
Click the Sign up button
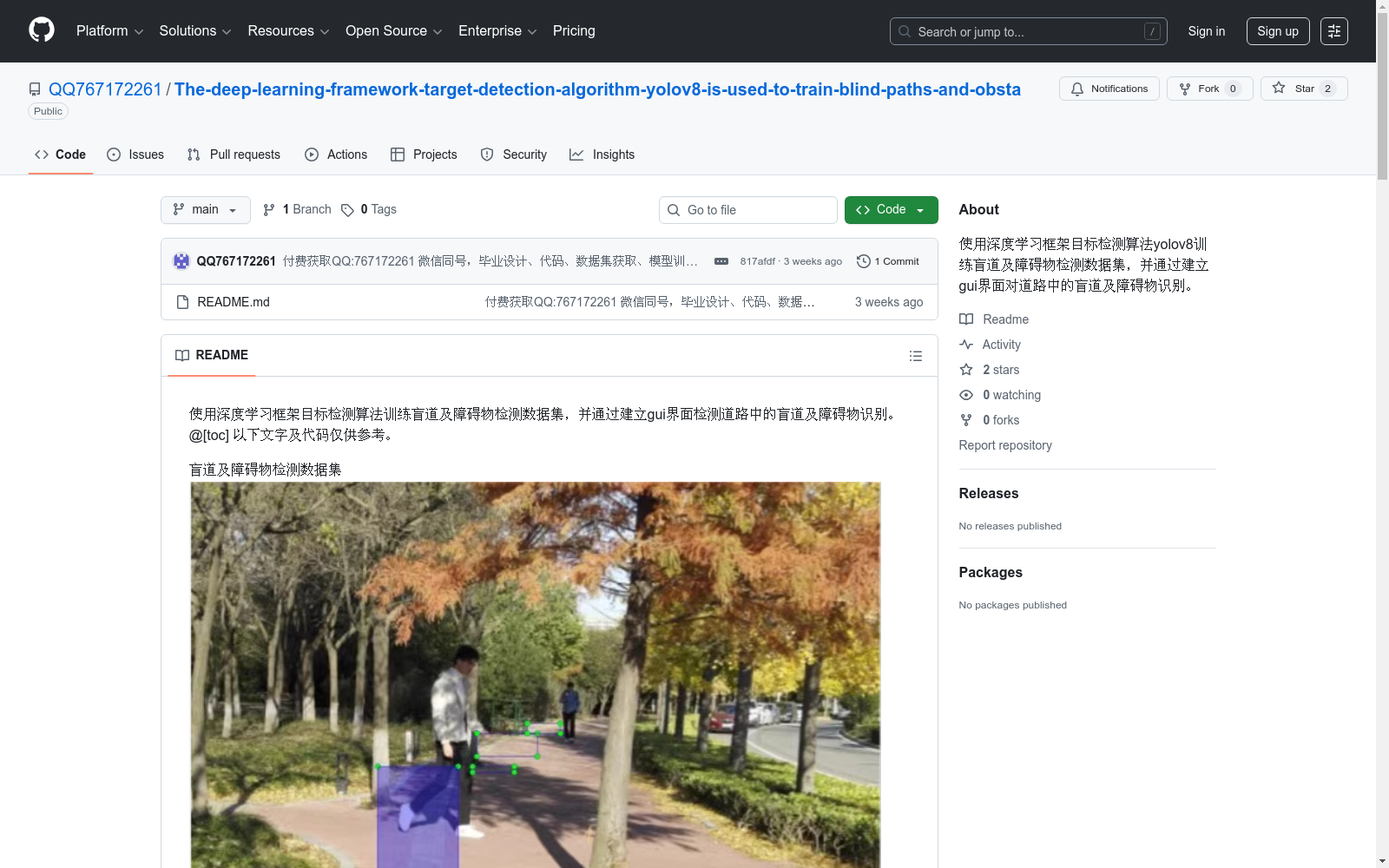coord(1278,31)
